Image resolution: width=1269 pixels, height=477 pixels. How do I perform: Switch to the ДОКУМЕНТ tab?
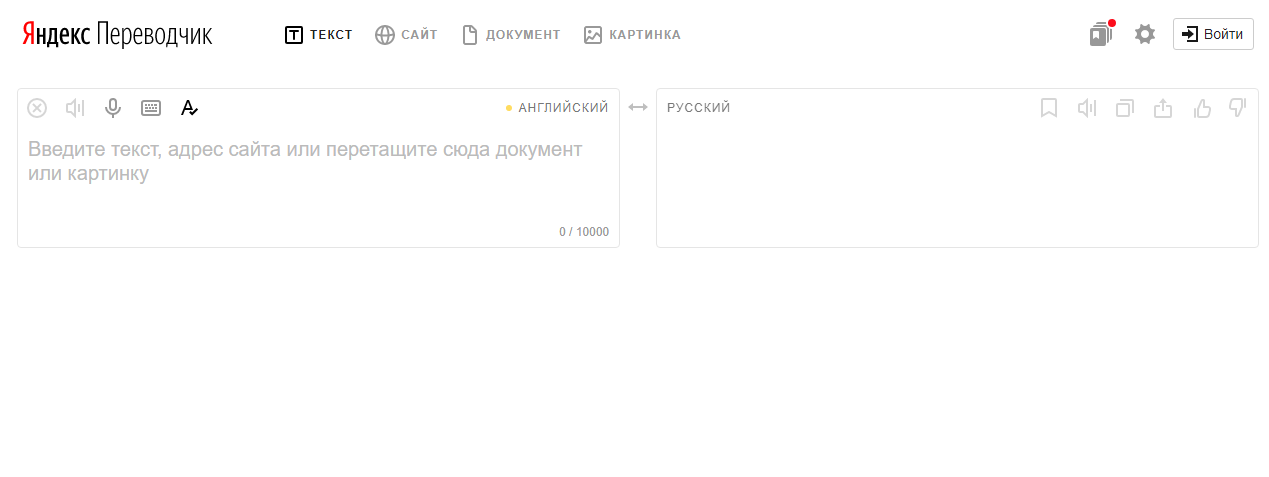(x=510, y=35)
